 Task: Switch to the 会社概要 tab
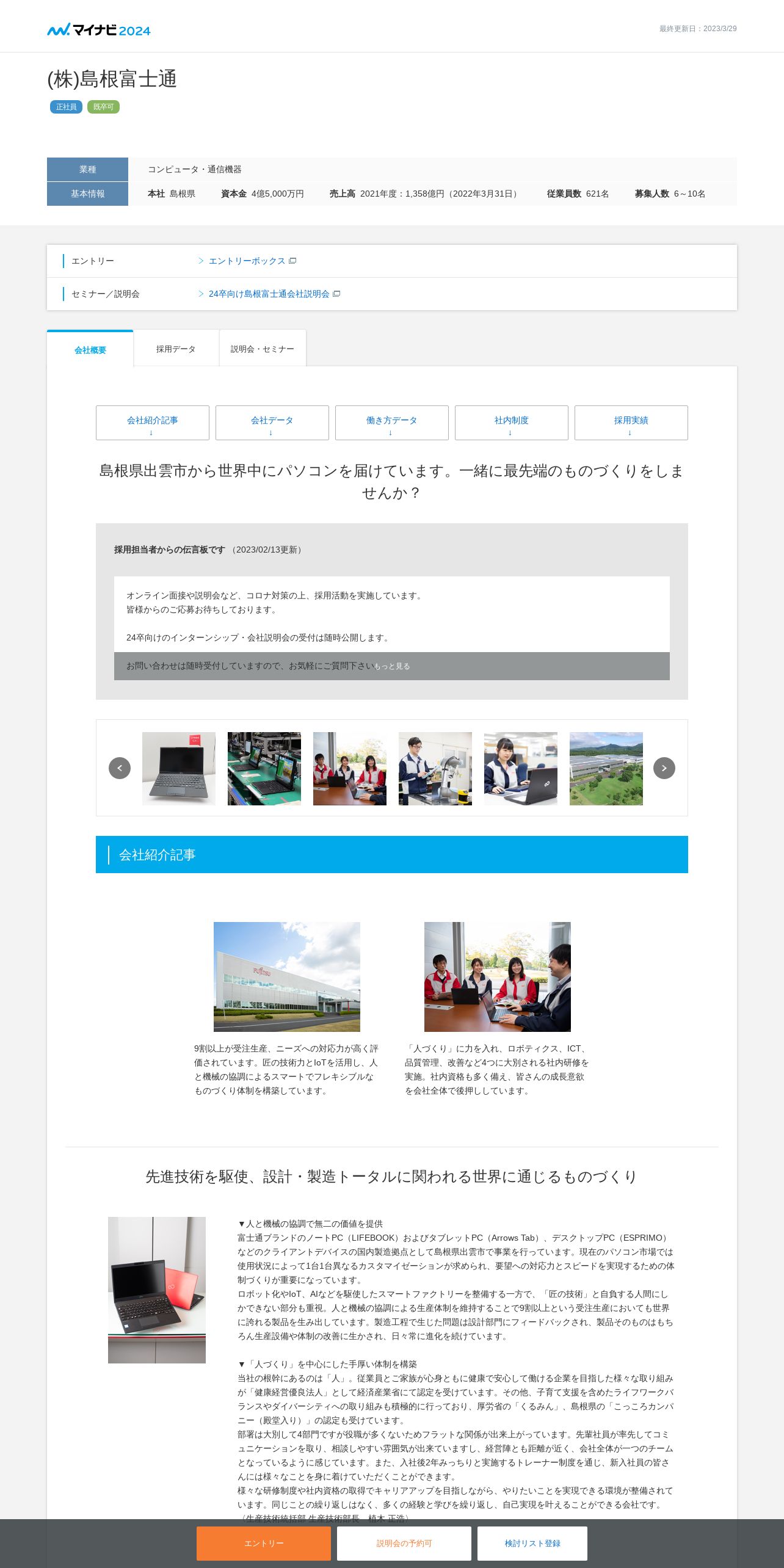[90, 349]
